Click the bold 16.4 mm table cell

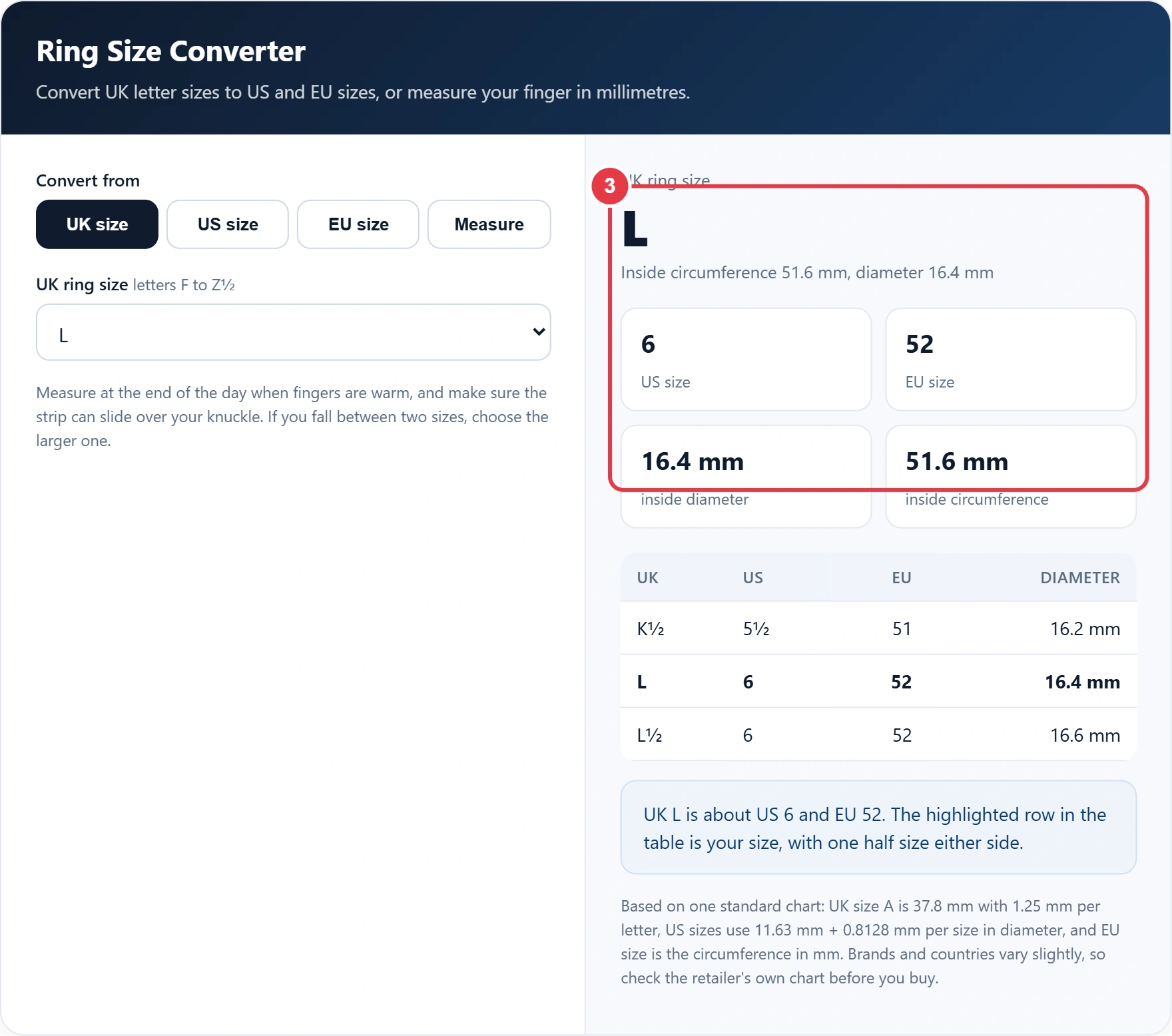click(x=1083, y=682)
